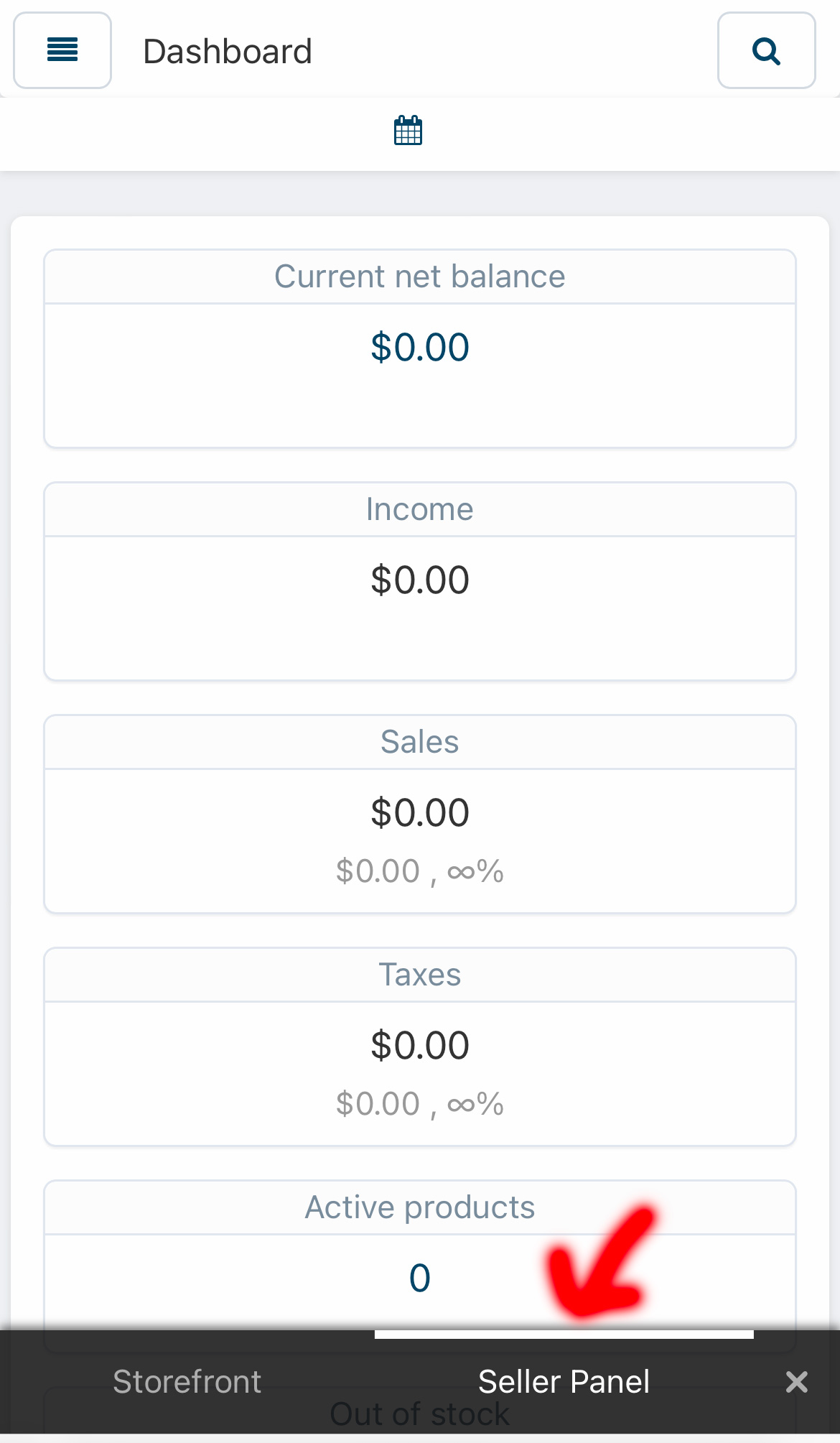
Task: Select the Sales card header
Action: pos(420,742)
